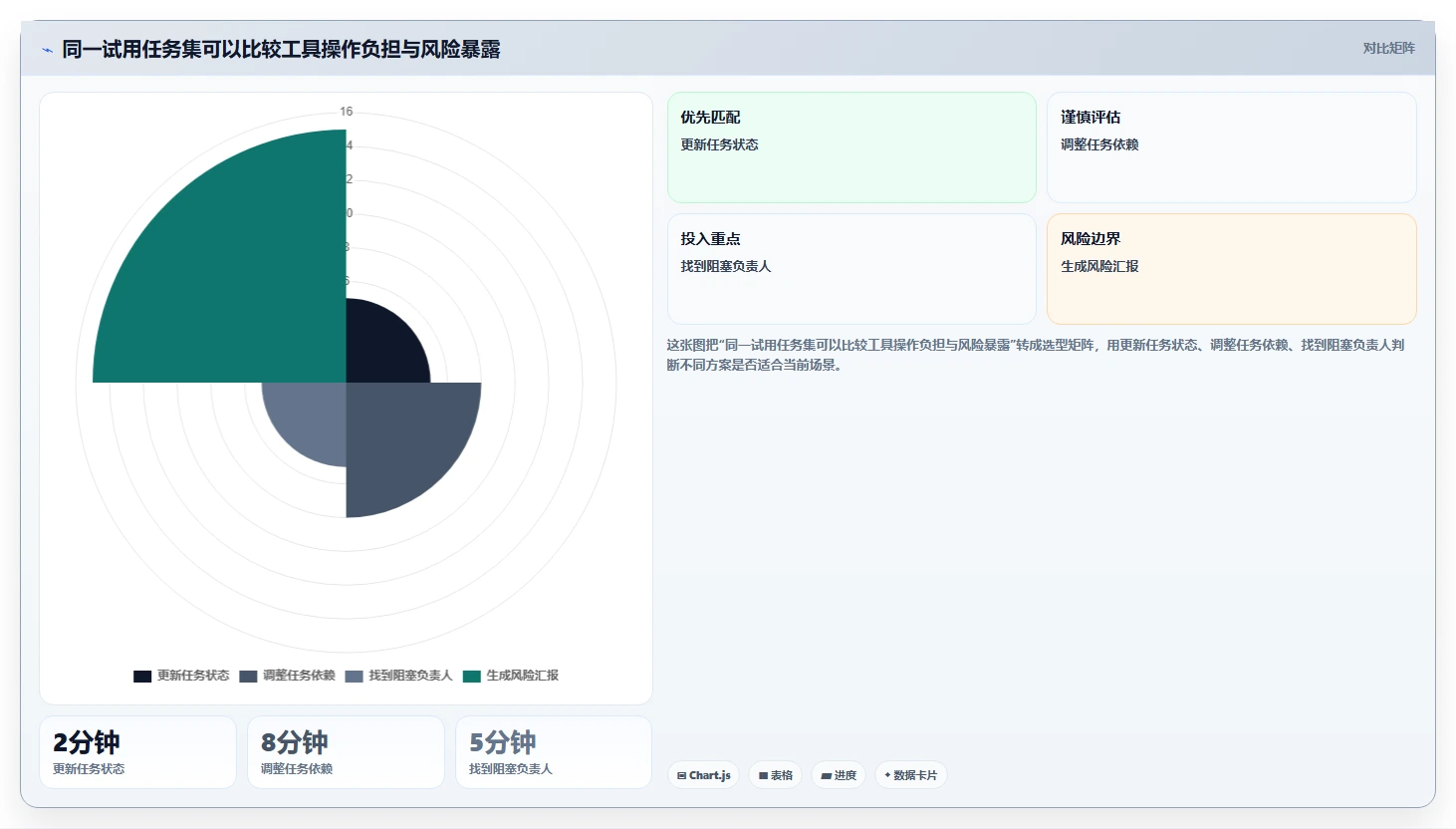Click the axis label 16 atop the chart
Image resolution: width=1456 pixels, height=829 pixels.
(x=346, y=112)
